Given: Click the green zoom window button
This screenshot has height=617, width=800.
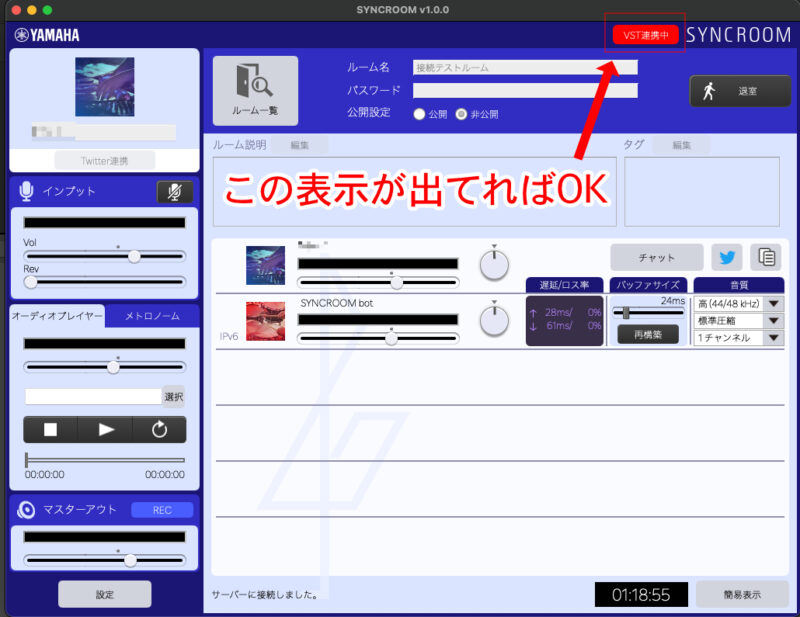Looking at the screenshot, I should click(x=47, y=10).
